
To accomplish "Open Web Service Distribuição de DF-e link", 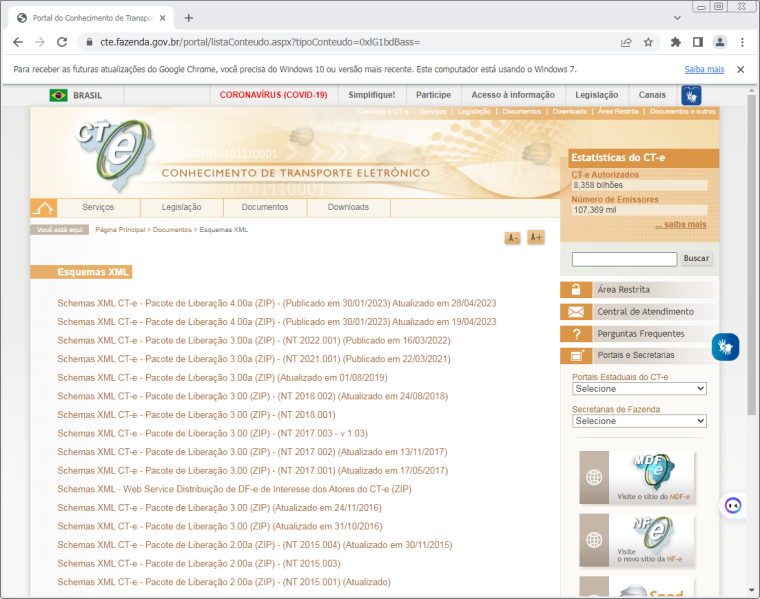I will click(235, 489).
